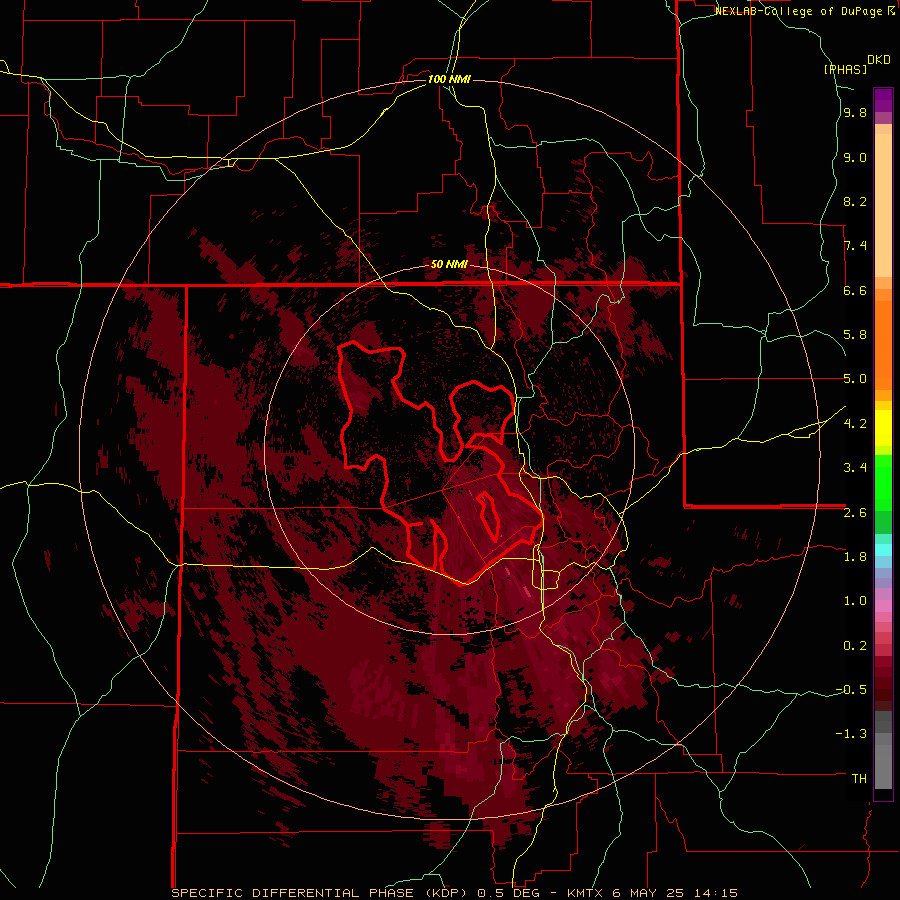Viewport: 900px width, 900px height.
Task: Click the 9.0 legend value
Action: coord(855,158)
